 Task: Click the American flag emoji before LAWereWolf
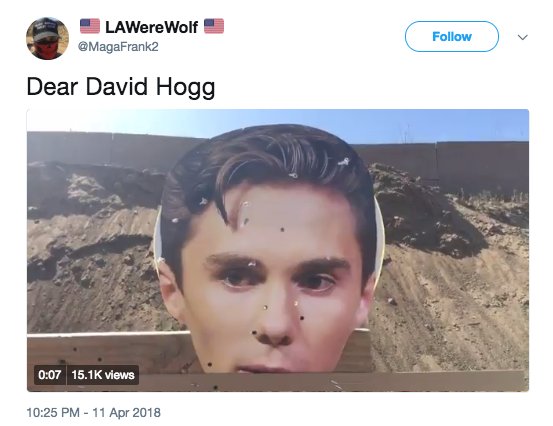coord(90,26)
